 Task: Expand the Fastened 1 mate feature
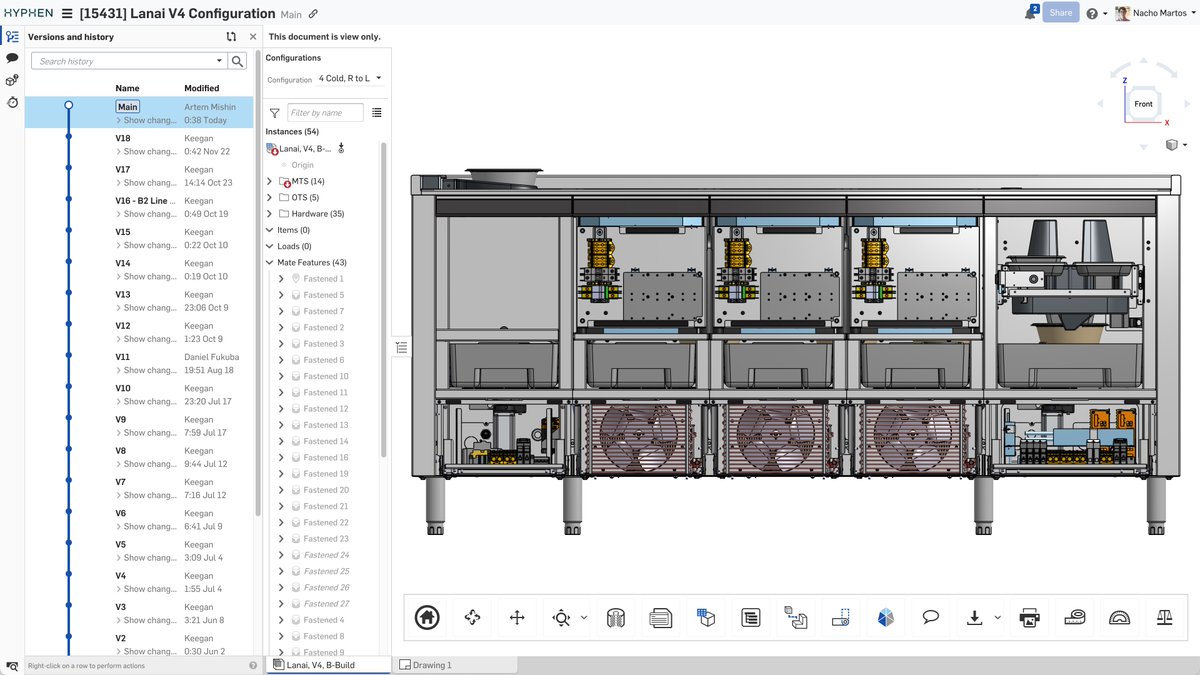(280, 278)
